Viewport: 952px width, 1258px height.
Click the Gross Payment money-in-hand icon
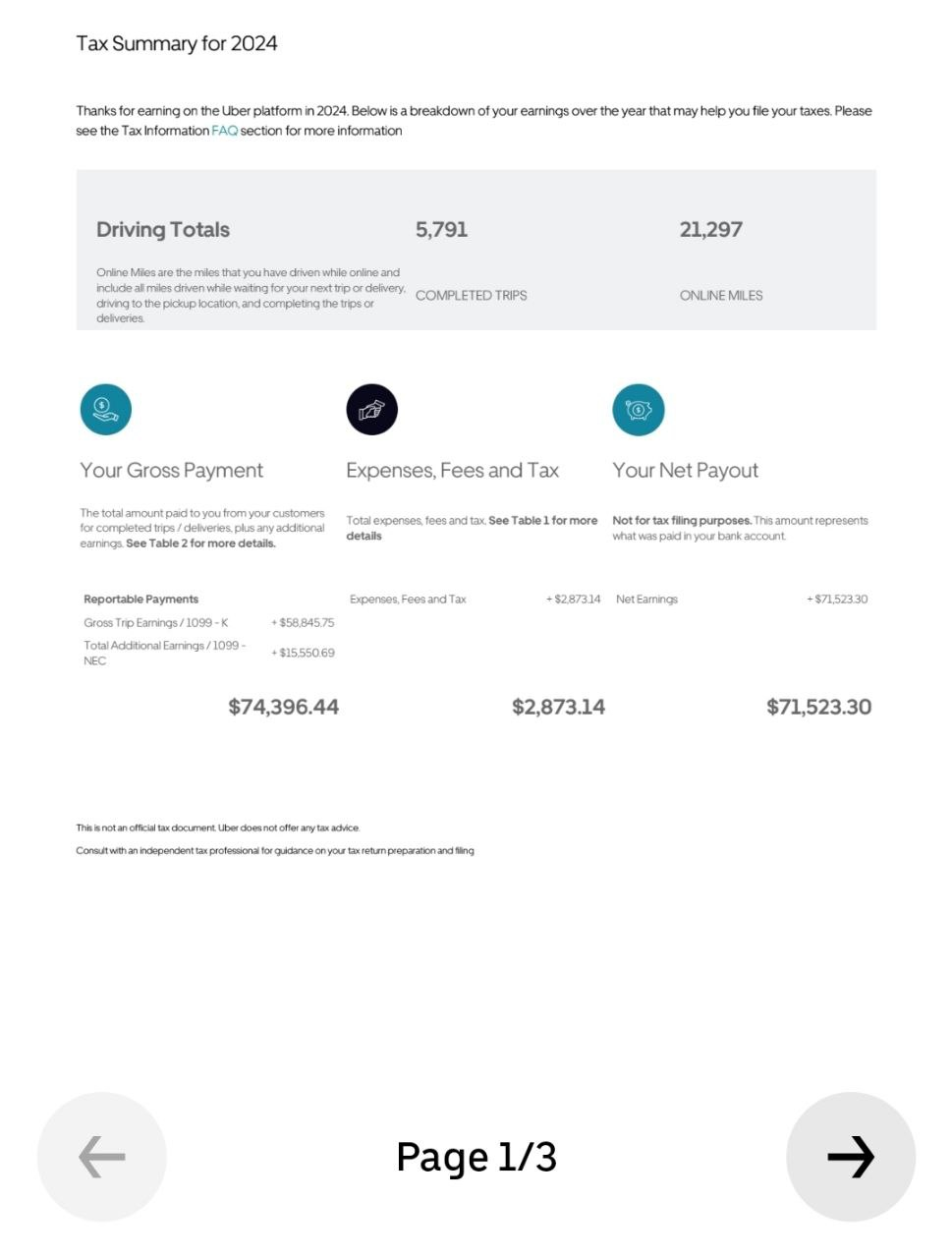click(x=105, y=409)
